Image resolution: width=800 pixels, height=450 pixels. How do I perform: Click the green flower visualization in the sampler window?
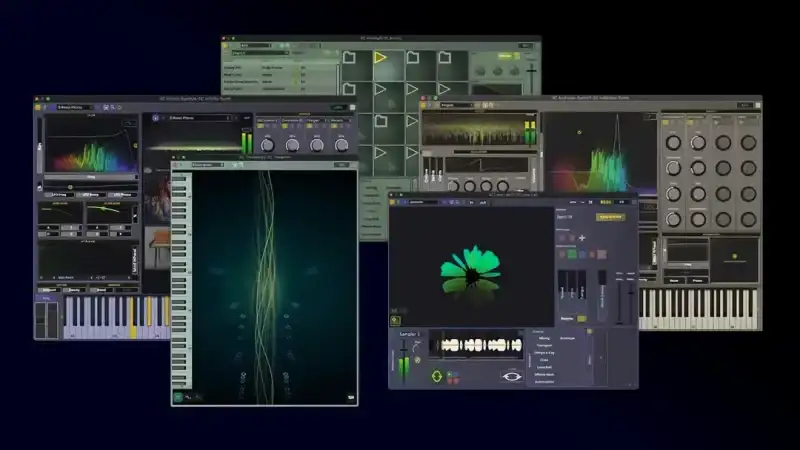pos(471,270)
